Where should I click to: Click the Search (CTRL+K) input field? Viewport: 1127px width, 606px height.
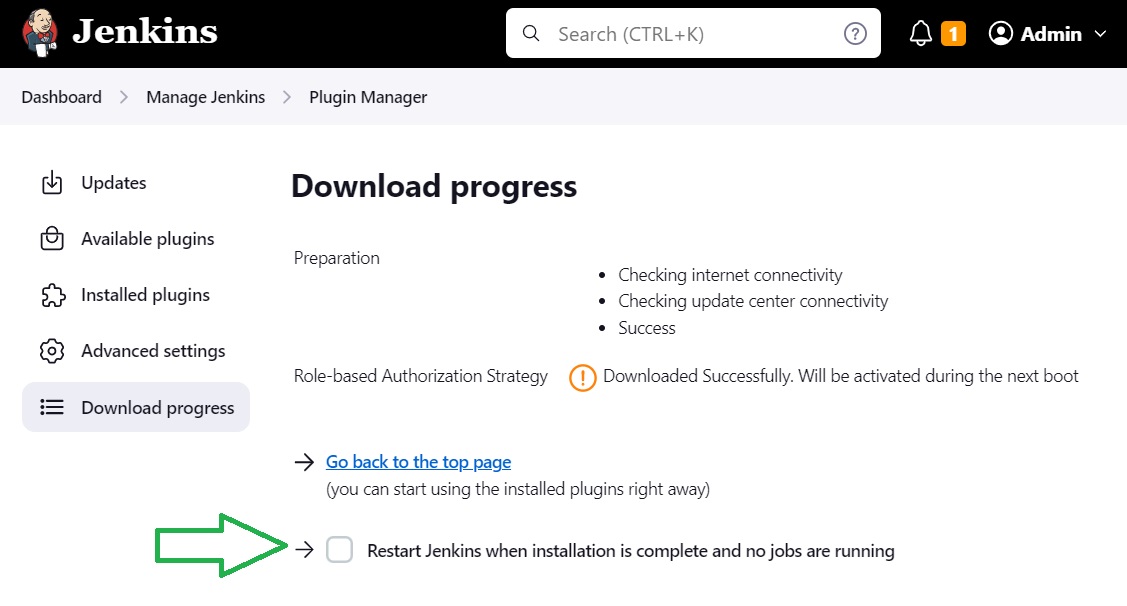click(x=690, y=34)
